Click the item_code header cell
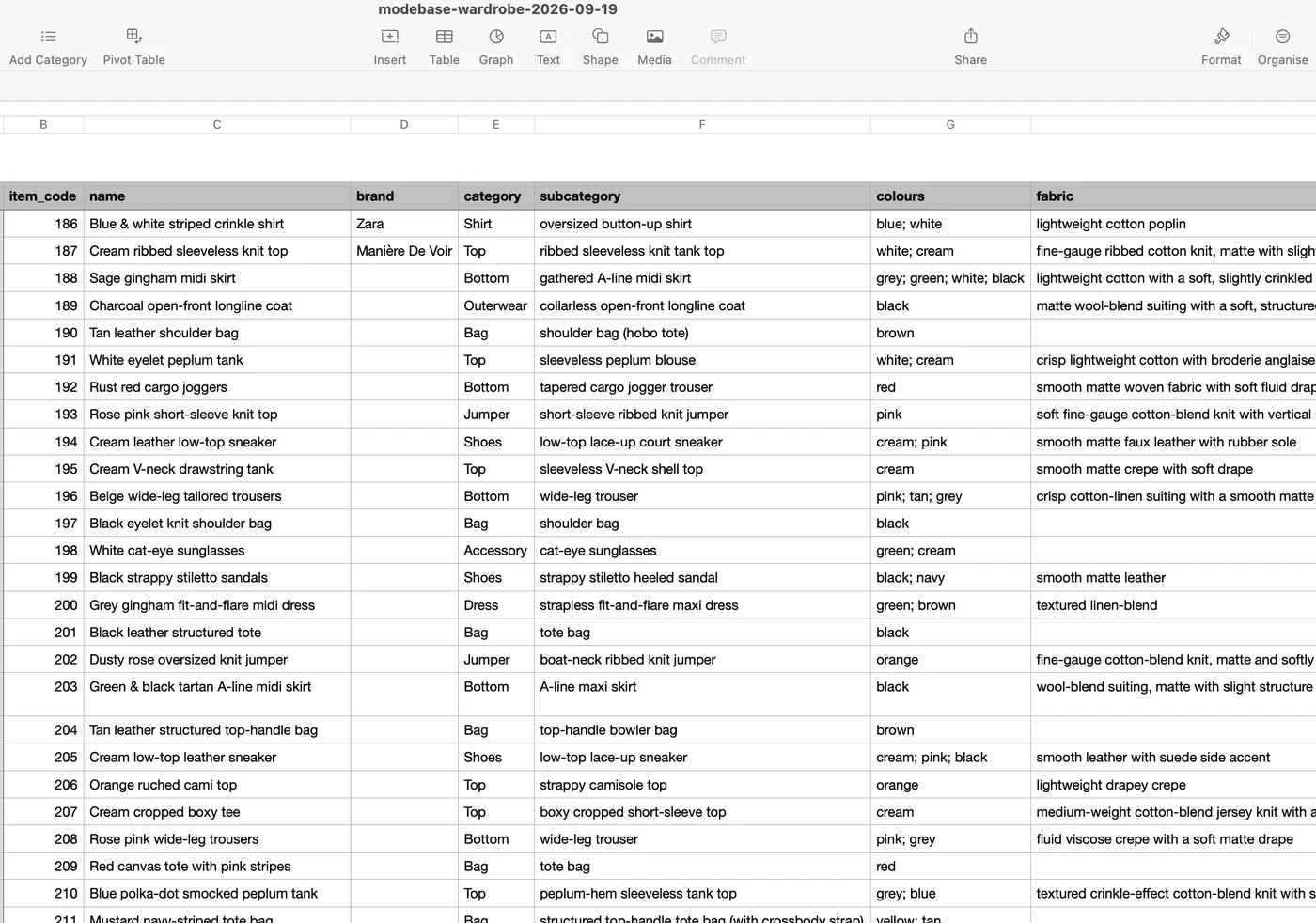Viewport: 1316px width, 923px height. (x=43, y=196)
